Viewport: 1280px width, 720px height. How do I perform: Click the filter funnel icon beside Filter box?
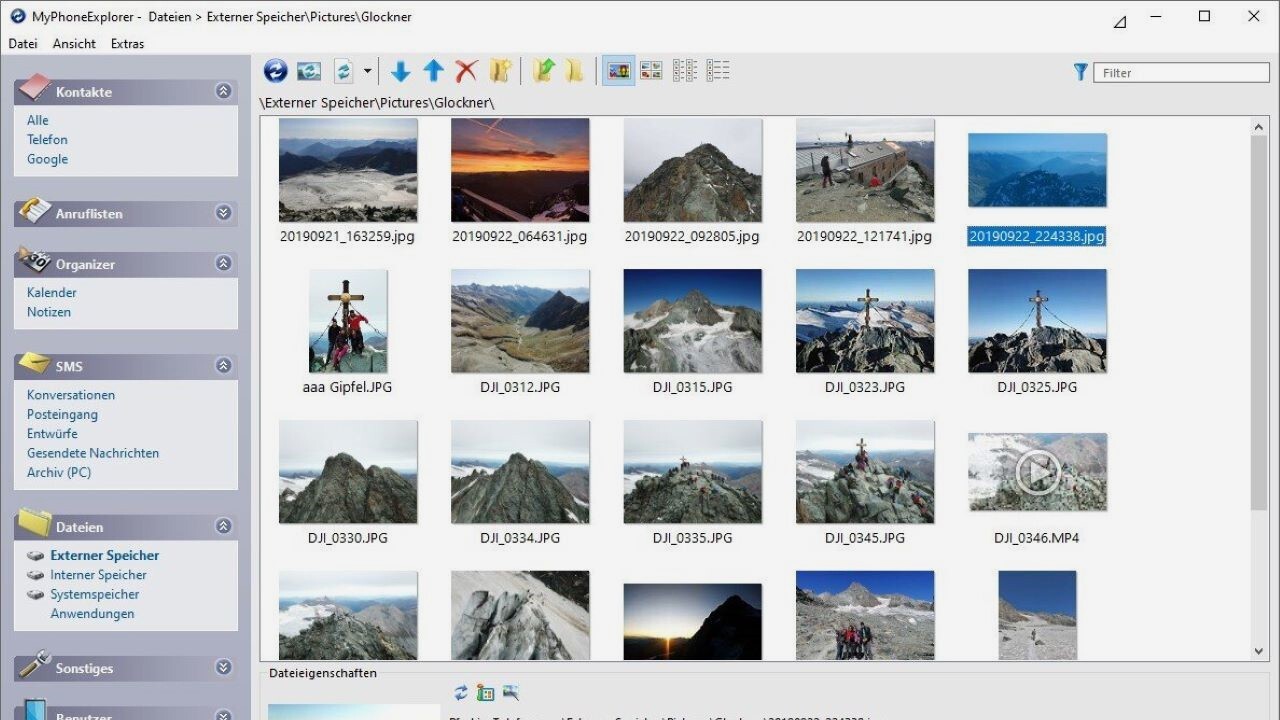coord(1080,71)
